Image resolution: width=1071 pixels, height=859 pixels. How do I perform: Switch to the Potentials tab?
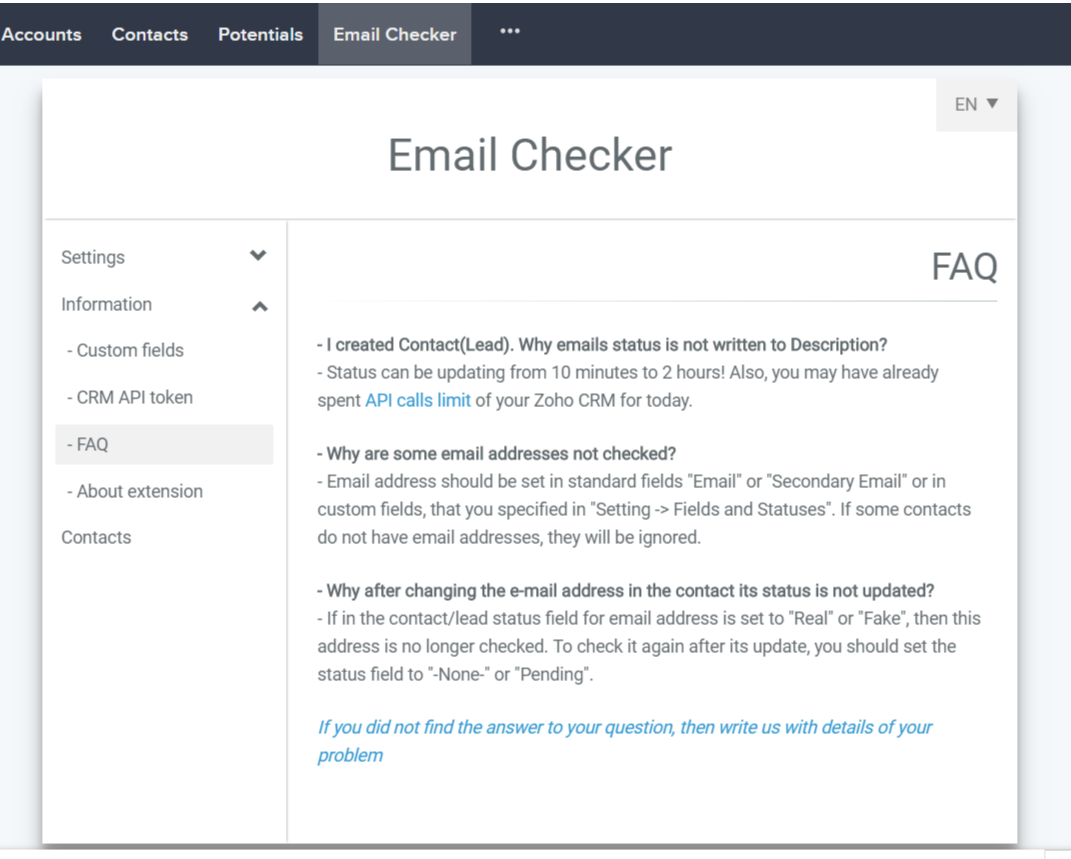(x=260, y=33)
